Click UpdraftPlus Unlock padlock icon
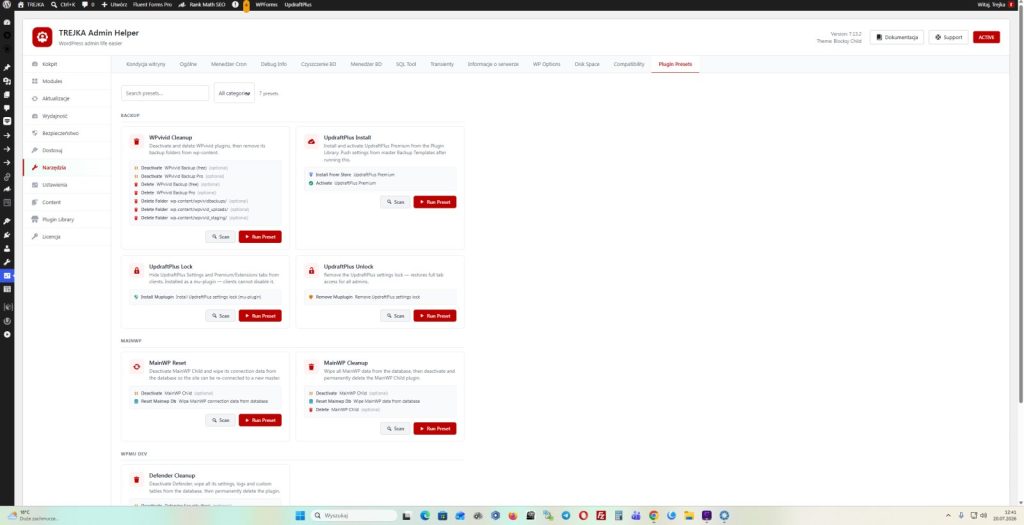 312,270
